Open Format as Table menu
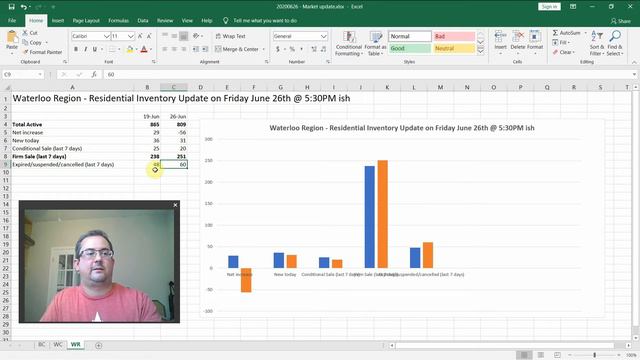Viewport: 640px width, 360px height. (x=375, y=43)
